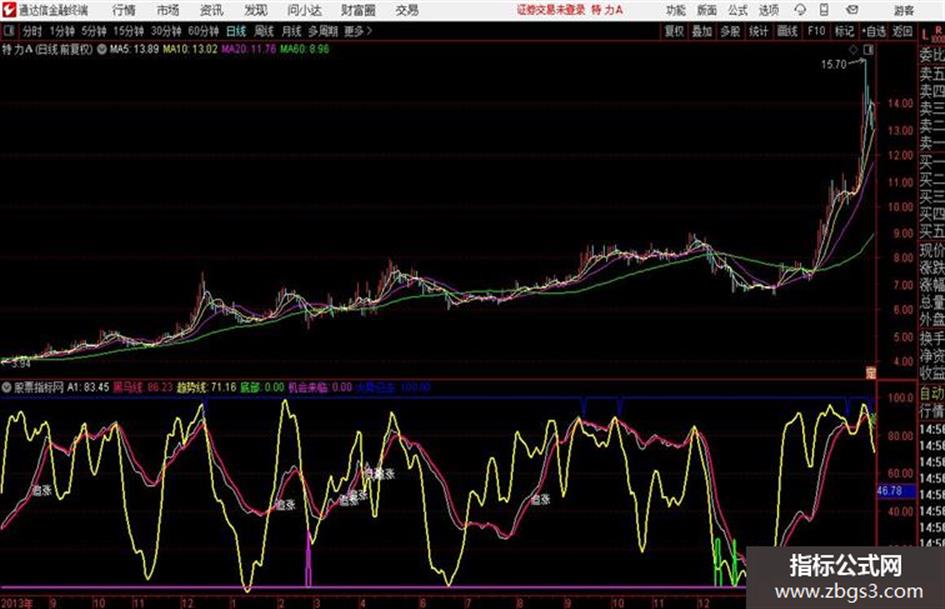Open the 行情 menu
Image resolution: width=945 pixels, height=609 pixels.
tap(124, 10)
